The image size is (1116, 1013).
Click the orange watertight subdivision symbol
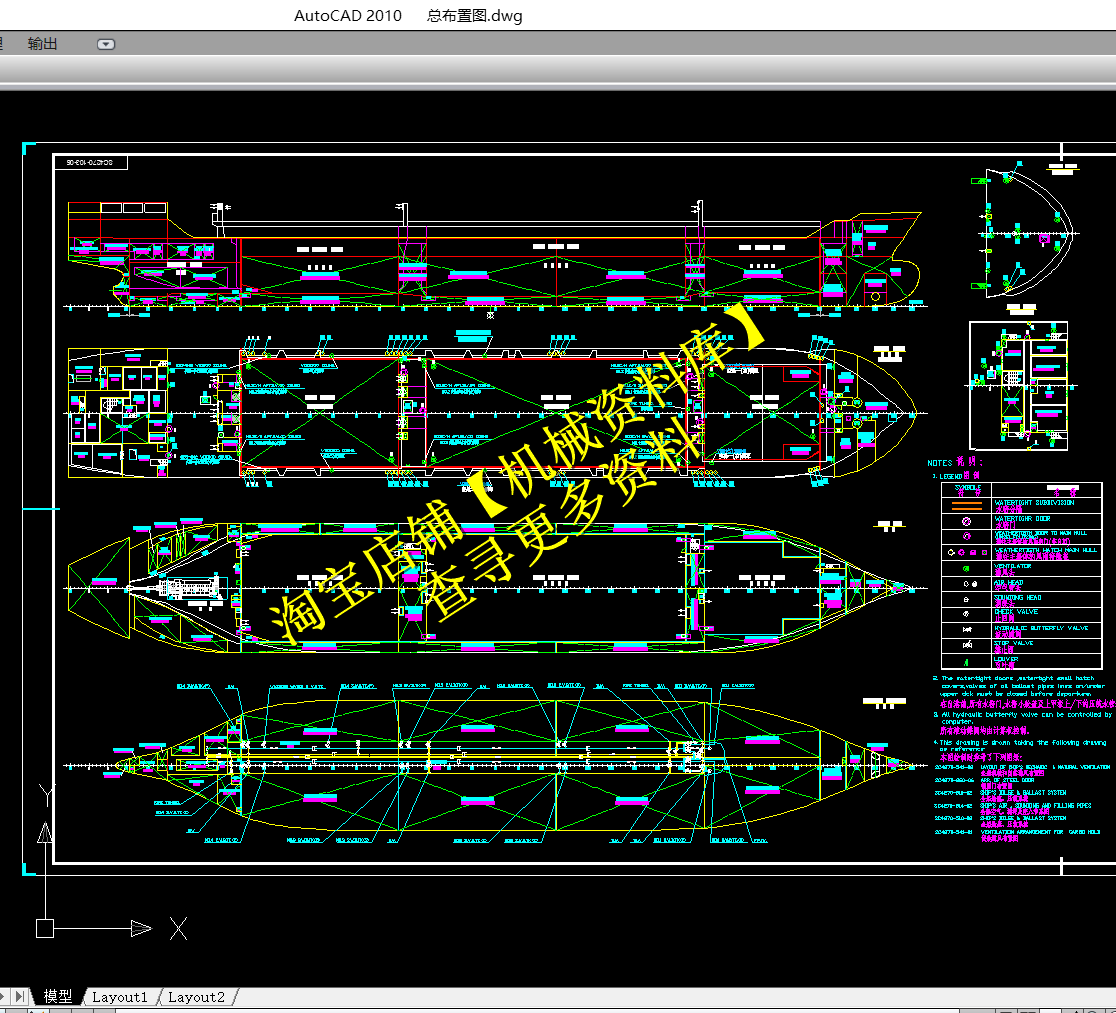[x=967, y=506]
